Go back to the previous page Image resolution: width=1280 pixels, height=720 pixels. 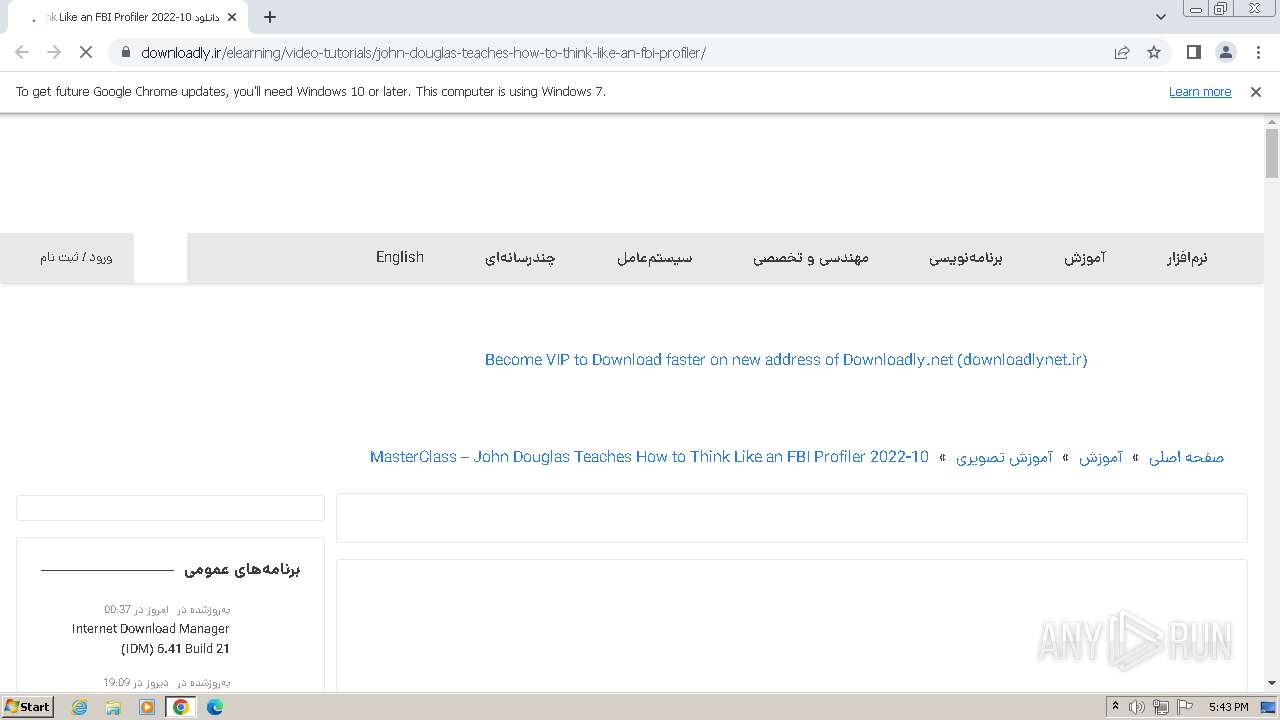point(22,53)
